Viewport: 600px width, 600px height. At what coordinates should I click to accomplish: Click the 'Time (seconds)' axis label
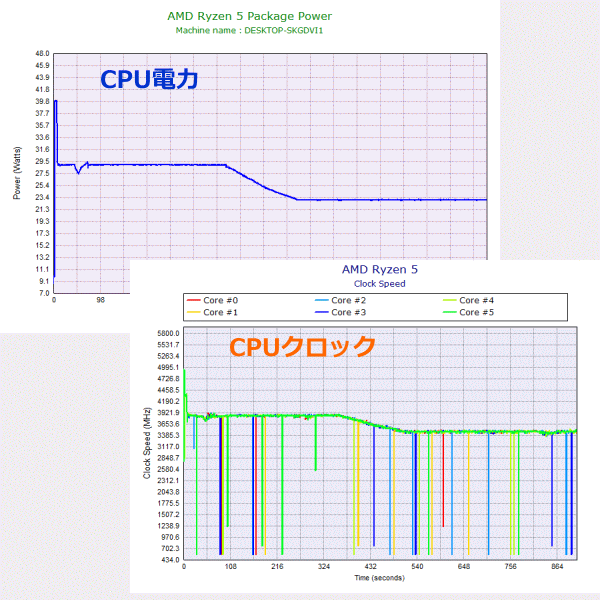(379, 578)
